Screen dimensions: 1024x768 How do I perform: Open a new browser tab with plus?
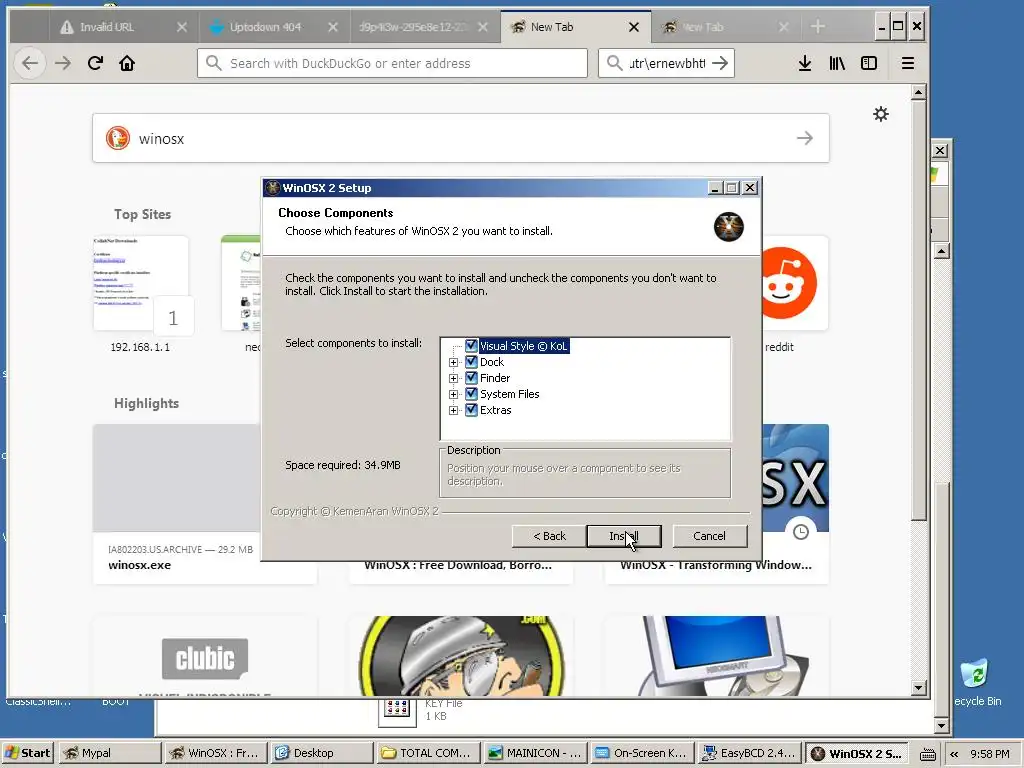pos(818,27)
